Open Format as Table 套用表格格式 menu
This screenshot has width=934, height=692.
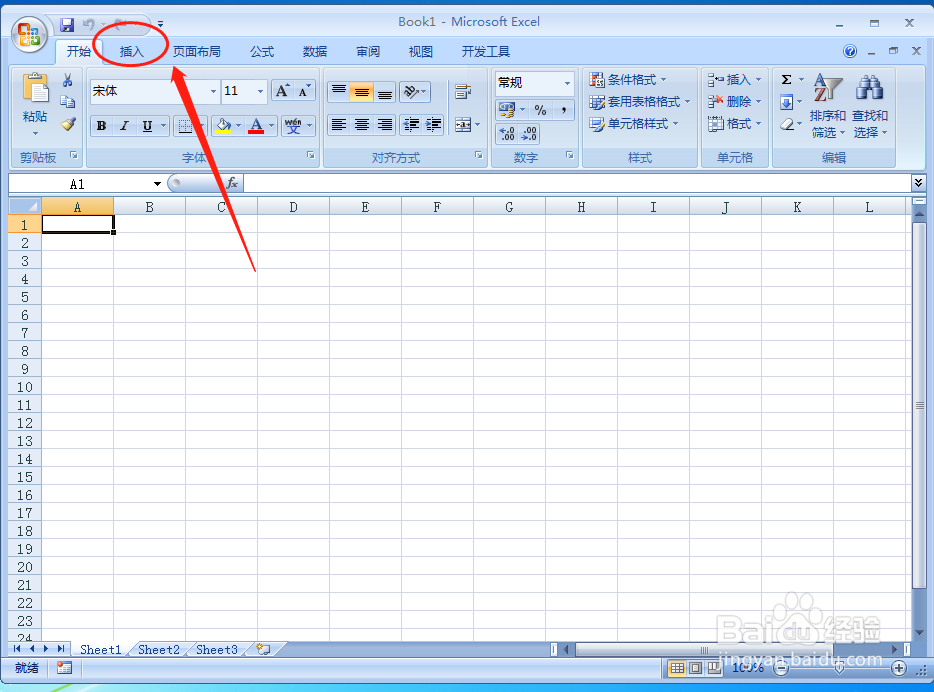pos(640,102)
